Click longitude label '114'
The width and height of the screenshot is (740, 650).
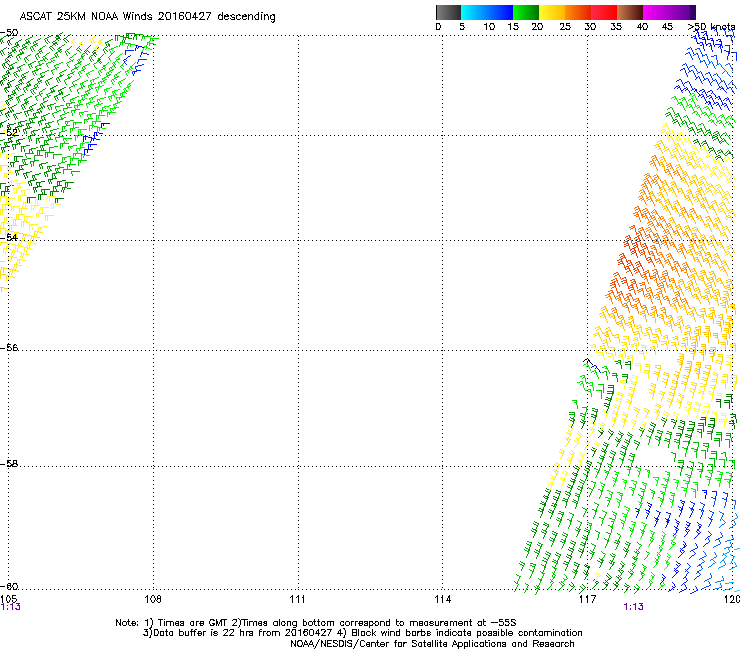(442, 599)
